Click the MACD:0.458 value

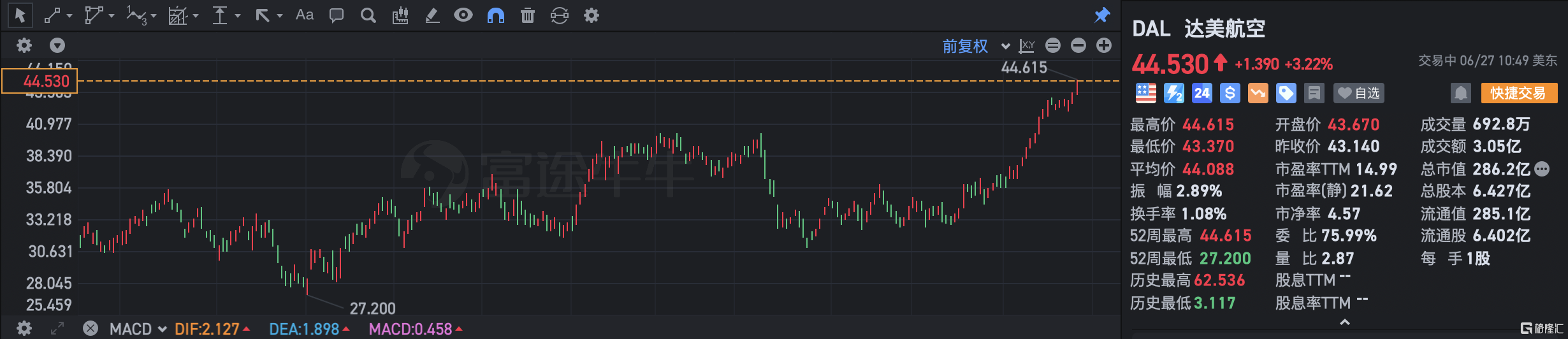click(x=410, y=329)
